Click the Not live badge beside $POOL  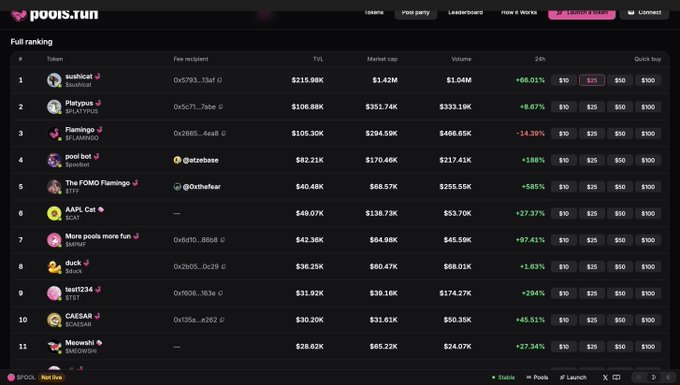coord(52,378)
